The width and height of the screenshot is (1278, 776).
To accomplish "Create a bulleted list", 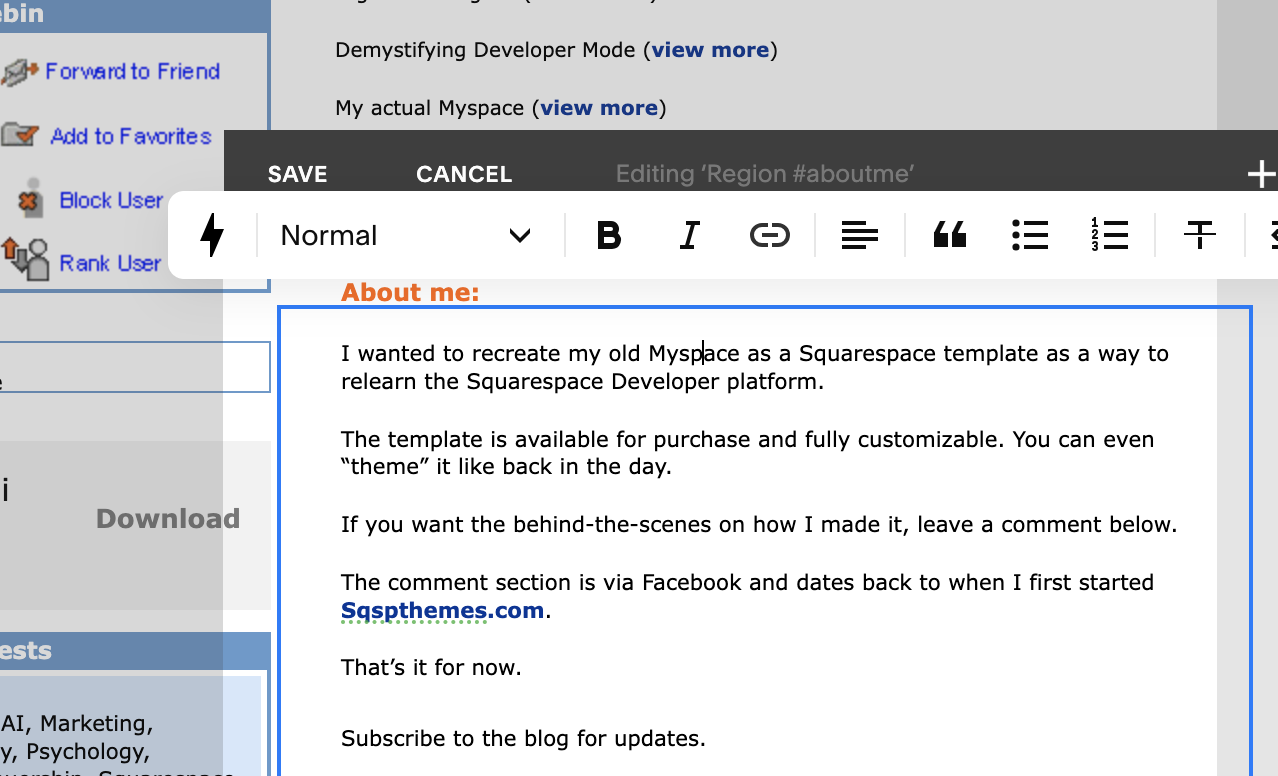I will click(1030, 236).
